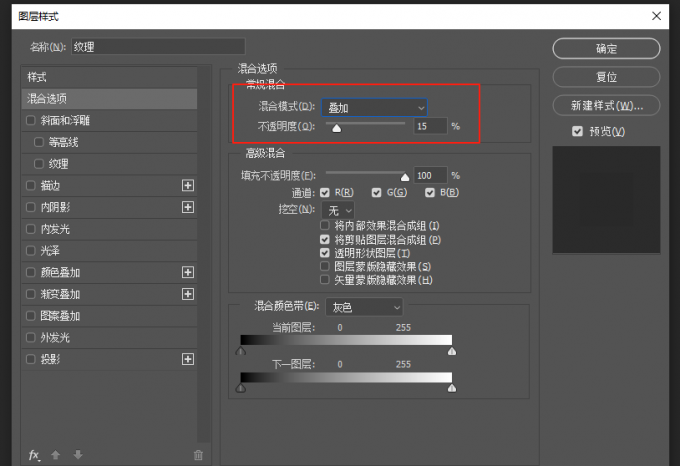Toggle the G(G) channel checkbox
The width and height of the screenshot is (680, 466).
[376, 192]
